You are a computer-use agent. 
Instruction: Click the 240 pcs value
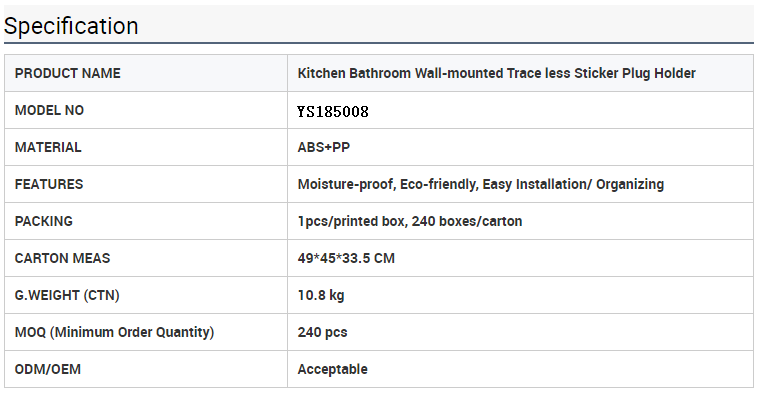322,333
